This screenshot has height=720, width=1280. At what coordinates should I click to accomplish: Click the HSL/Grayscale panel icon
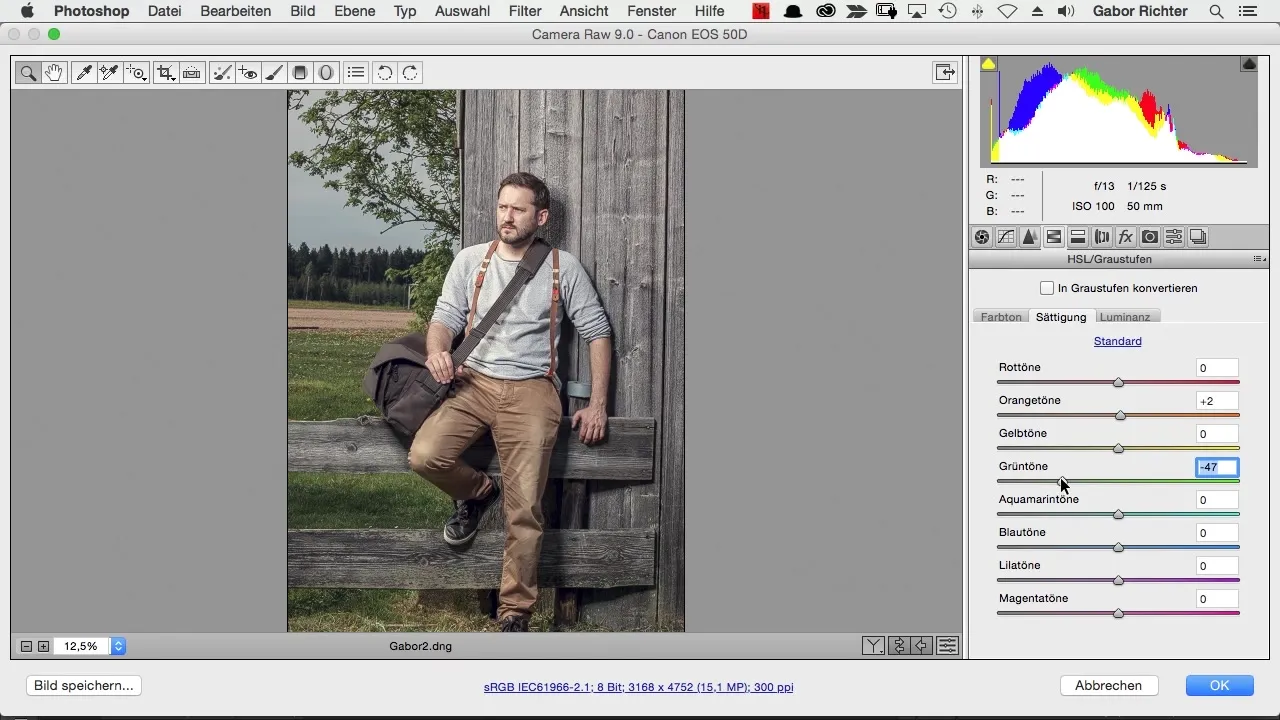[x=1054, y=237]
